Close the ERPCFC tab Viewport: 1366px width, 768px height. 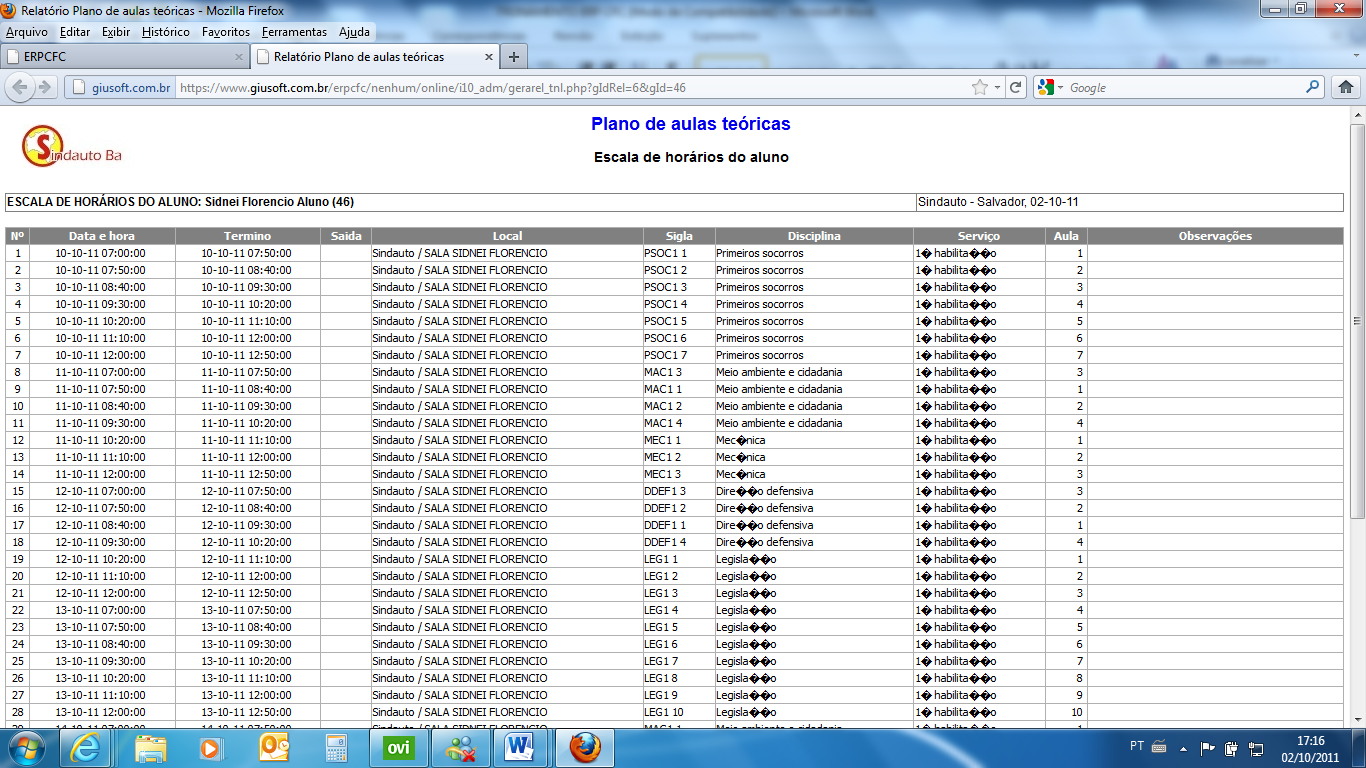pyautogui.click(x=238, y=57)
